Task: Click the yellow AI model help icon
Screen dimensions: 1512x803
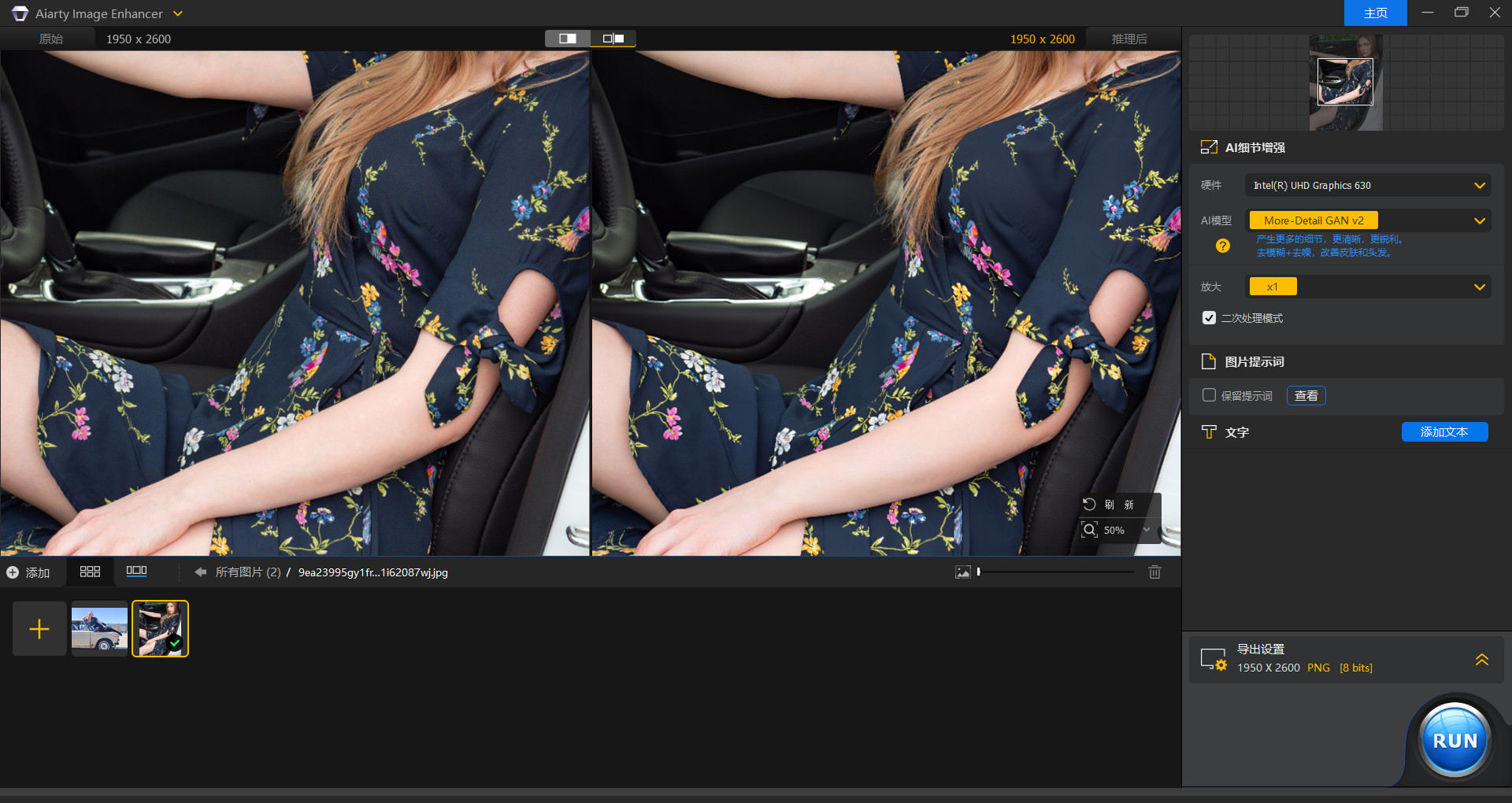Action: click(x=1222, y=246)
